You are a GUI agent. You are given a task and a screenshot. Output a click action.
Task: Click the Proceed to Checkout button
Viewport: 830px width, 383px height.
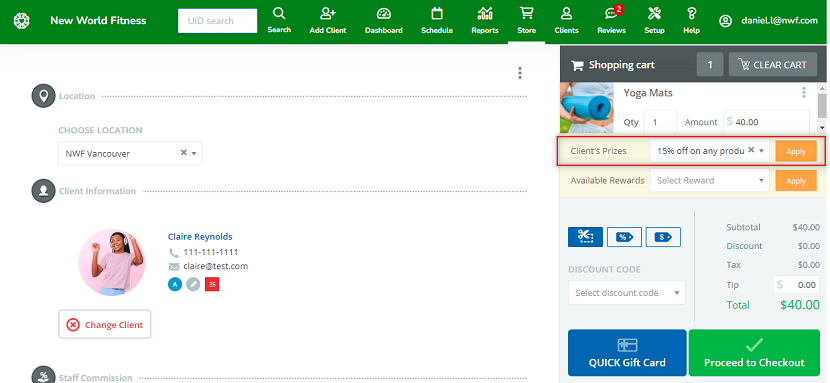[754, 352]
